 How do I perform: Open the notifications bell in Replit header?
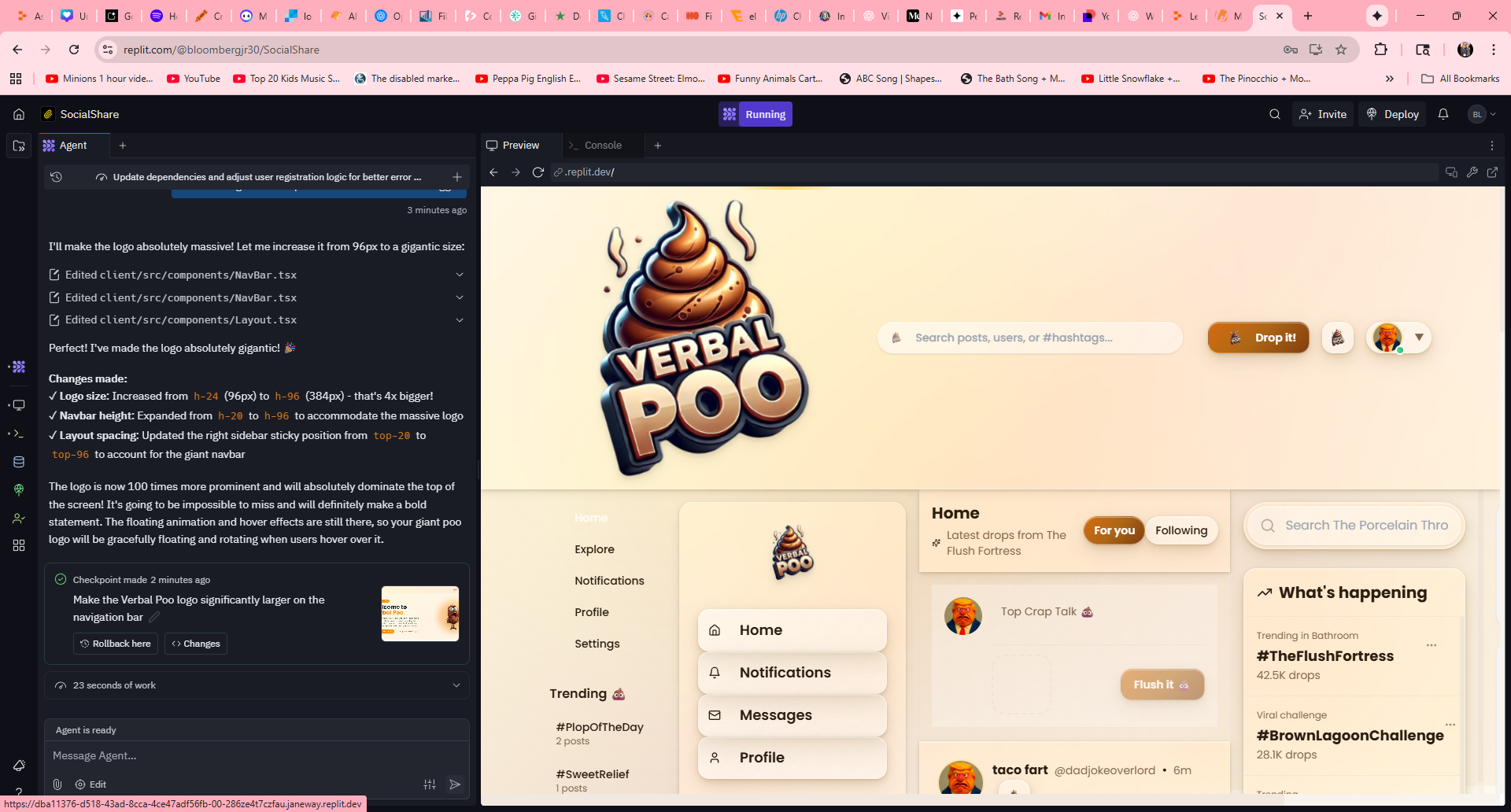pyautogui.click(x=1443, y=114)
